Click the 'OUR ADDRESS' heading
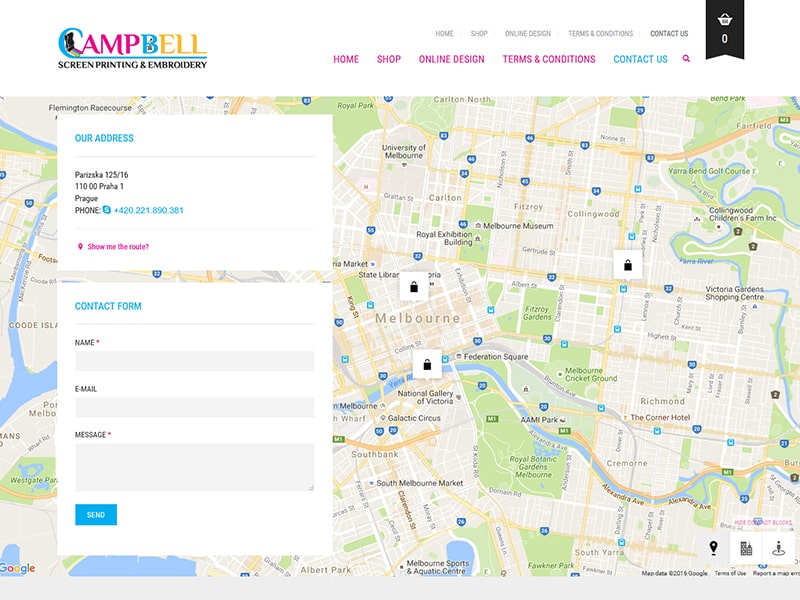 click(x=104, y=138)
